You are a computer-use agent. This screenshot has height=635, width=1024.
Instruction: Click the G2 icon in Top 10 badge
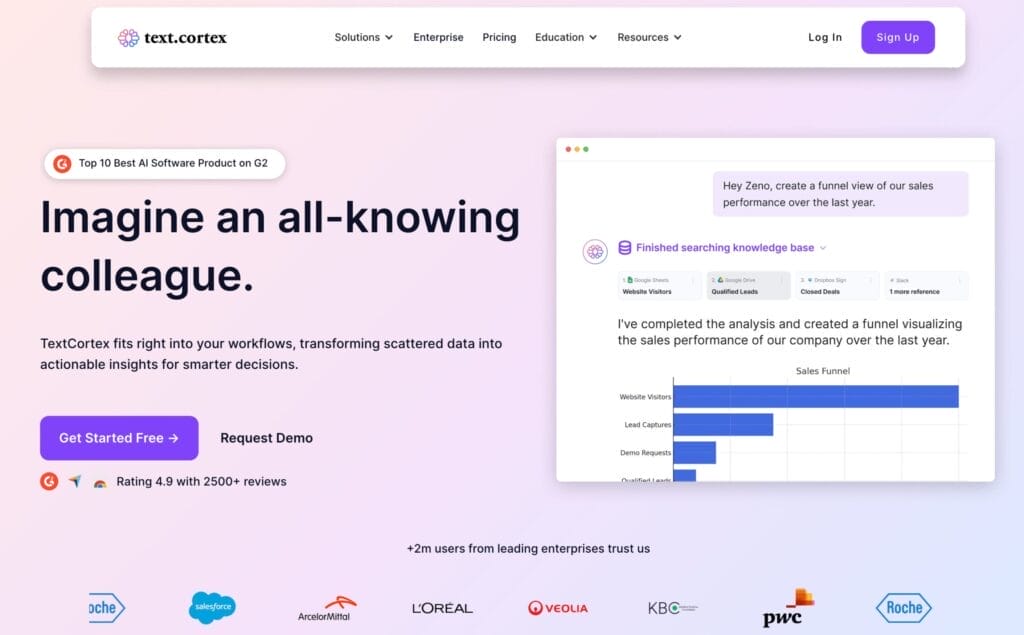(62, 163)
